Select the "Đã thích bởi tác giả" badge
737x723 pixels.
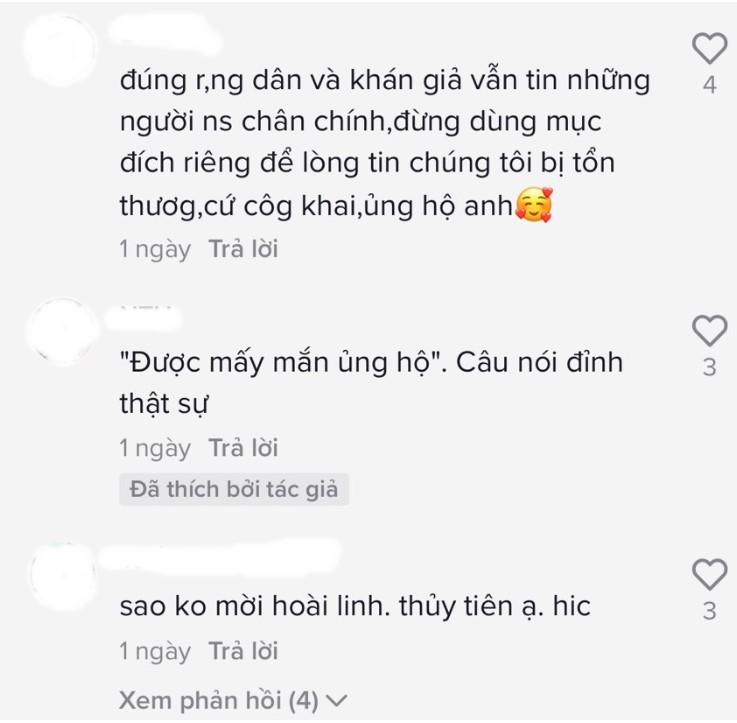click(x=234, y=489)
